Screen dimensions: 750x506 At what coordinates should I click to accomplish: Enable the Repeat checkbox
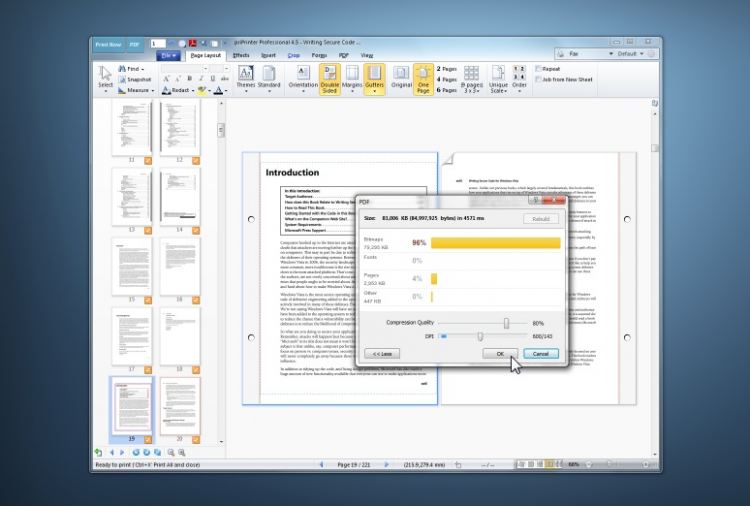click(538, 69)
